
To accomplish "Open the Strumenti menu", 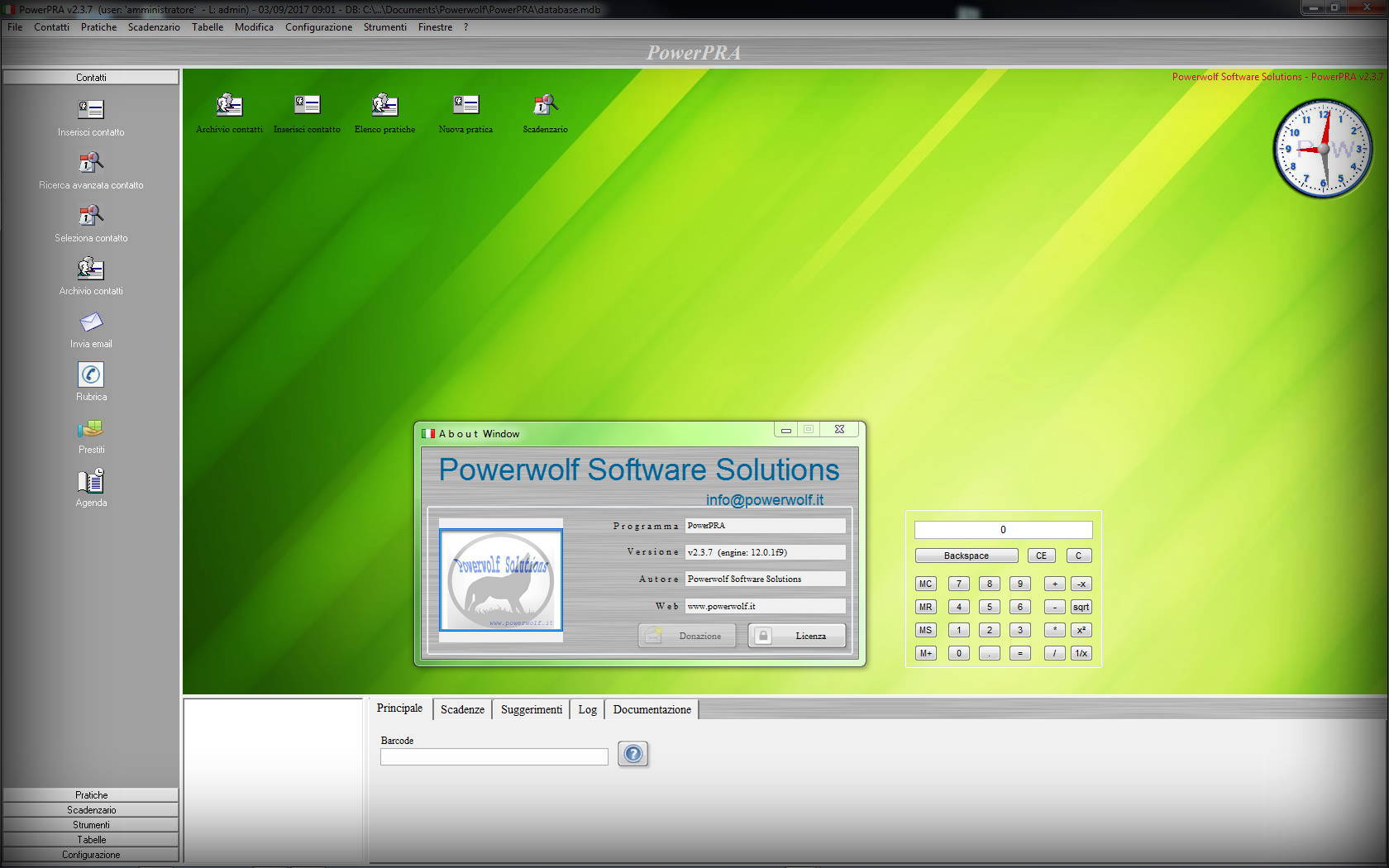I will pyautogui.click(x=385, y=27).
